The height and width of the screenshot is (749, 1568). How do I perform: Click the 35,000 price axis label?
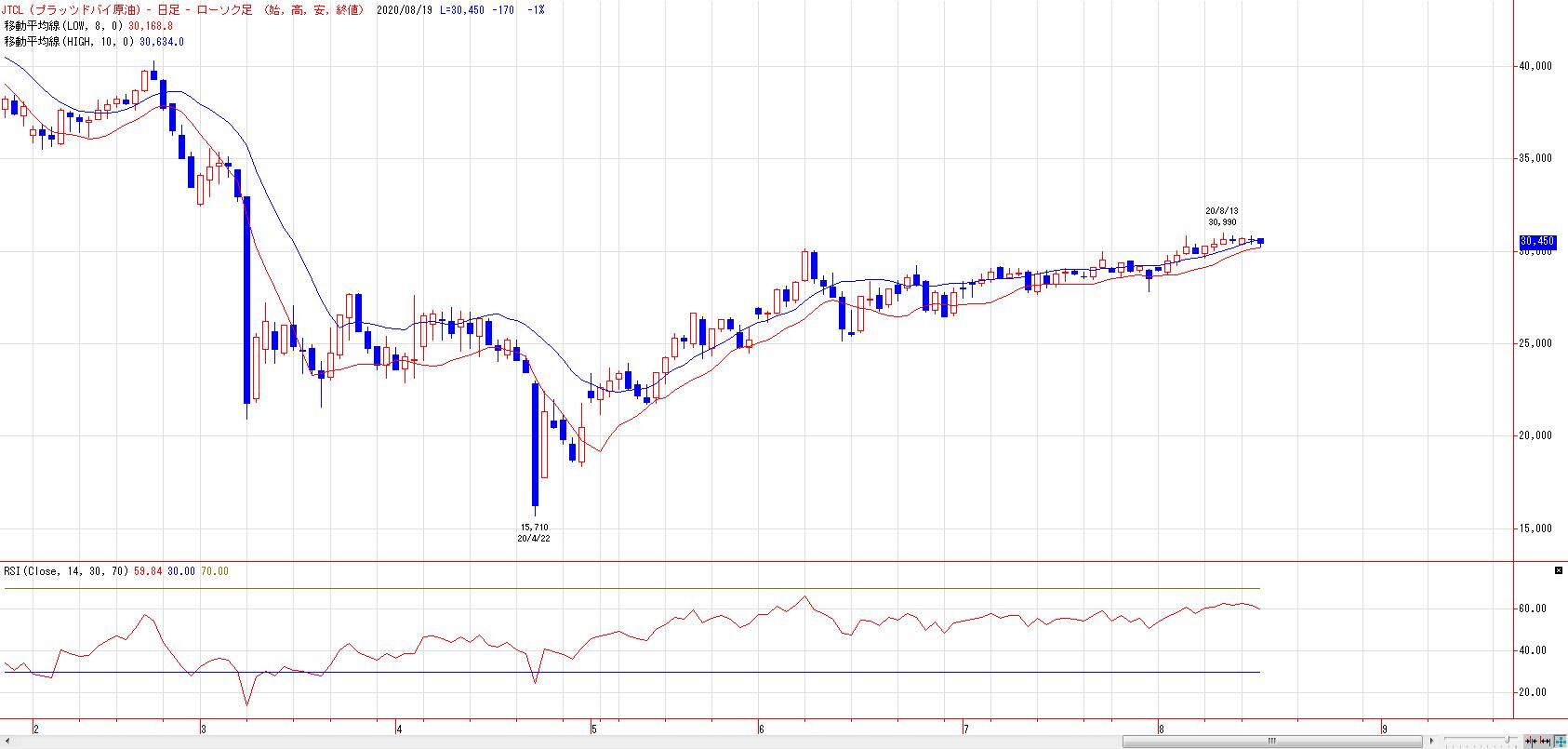point(1535,158)
